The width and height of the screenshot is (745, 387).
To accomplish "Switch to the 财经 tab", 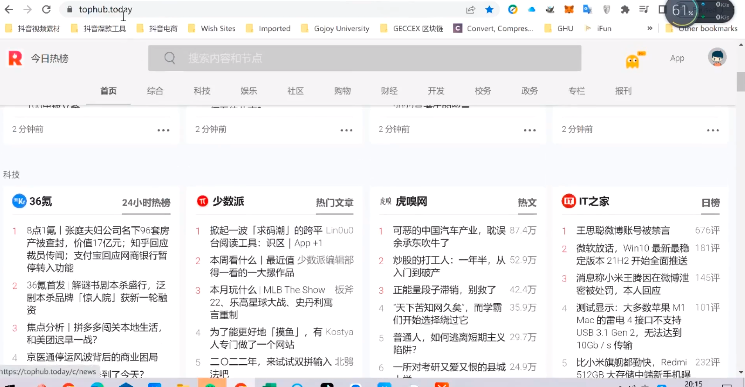I will coord(389,91).
